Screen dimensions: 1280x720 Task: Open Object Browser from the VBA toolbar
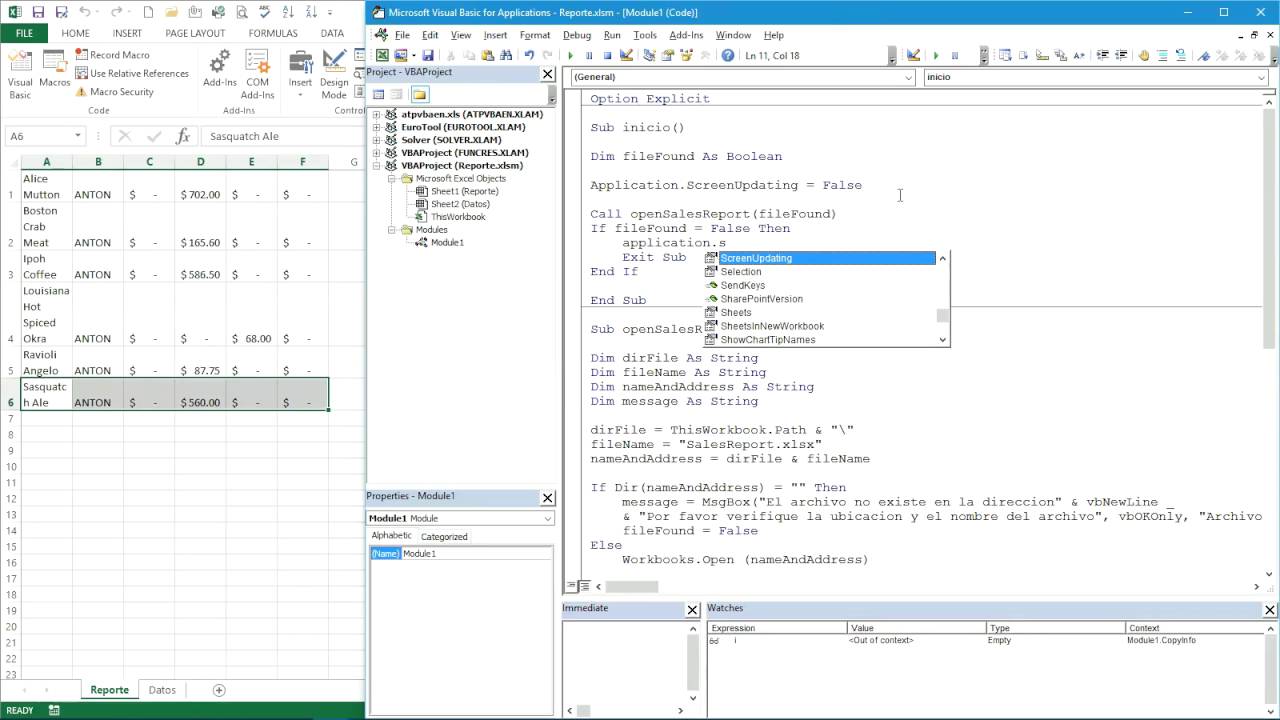pos(687,55)
